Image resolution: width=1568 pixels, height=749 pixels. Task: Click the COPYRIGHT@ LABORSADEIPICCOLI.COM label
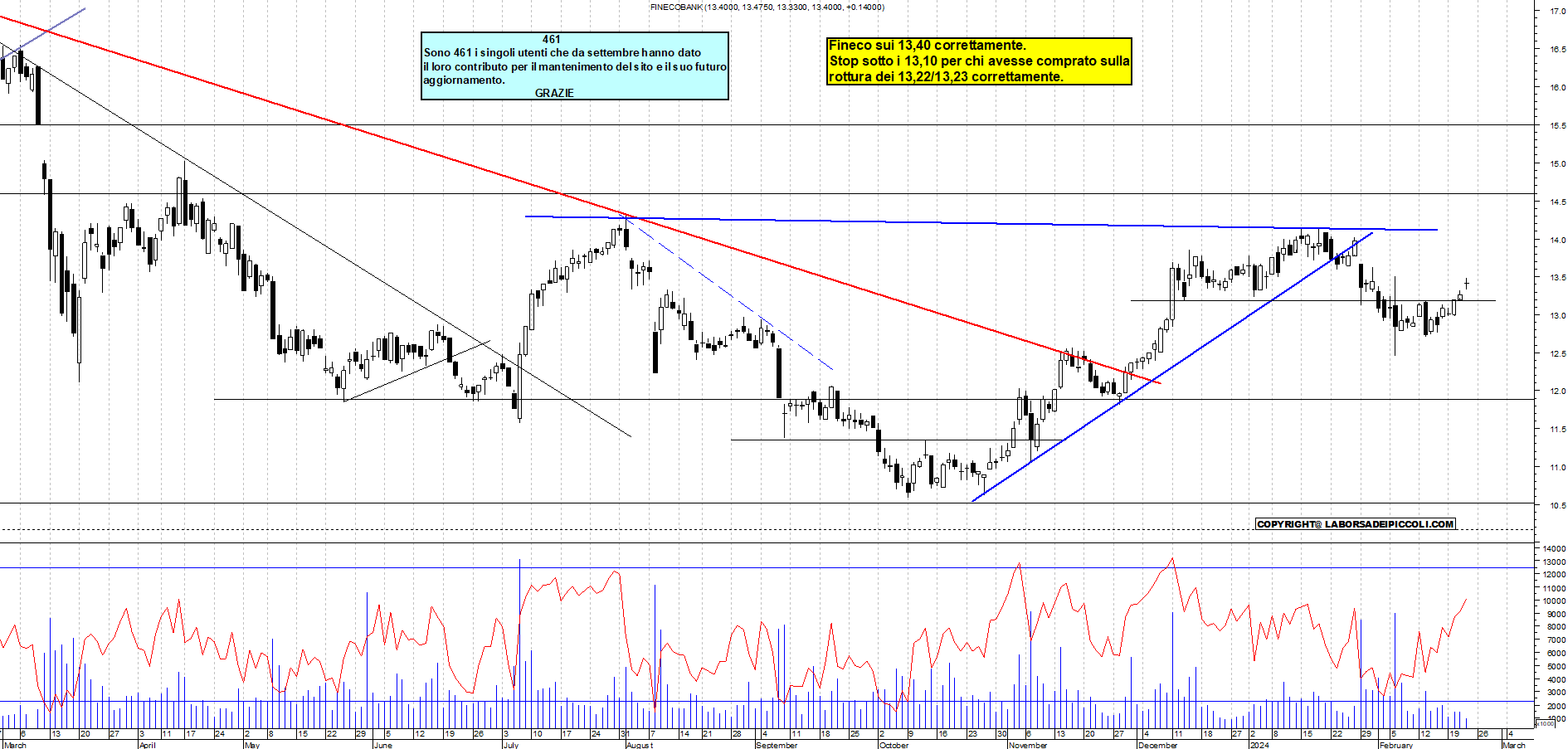[1356, 524]
